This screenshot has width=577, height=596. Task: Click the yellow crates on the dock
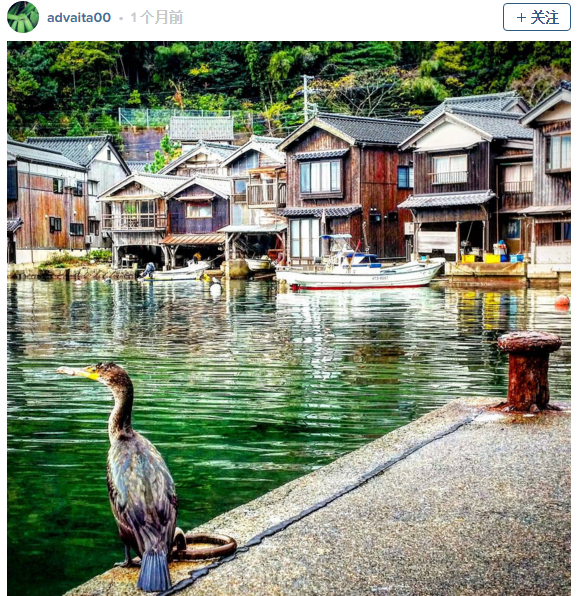(x=480, y=258)
